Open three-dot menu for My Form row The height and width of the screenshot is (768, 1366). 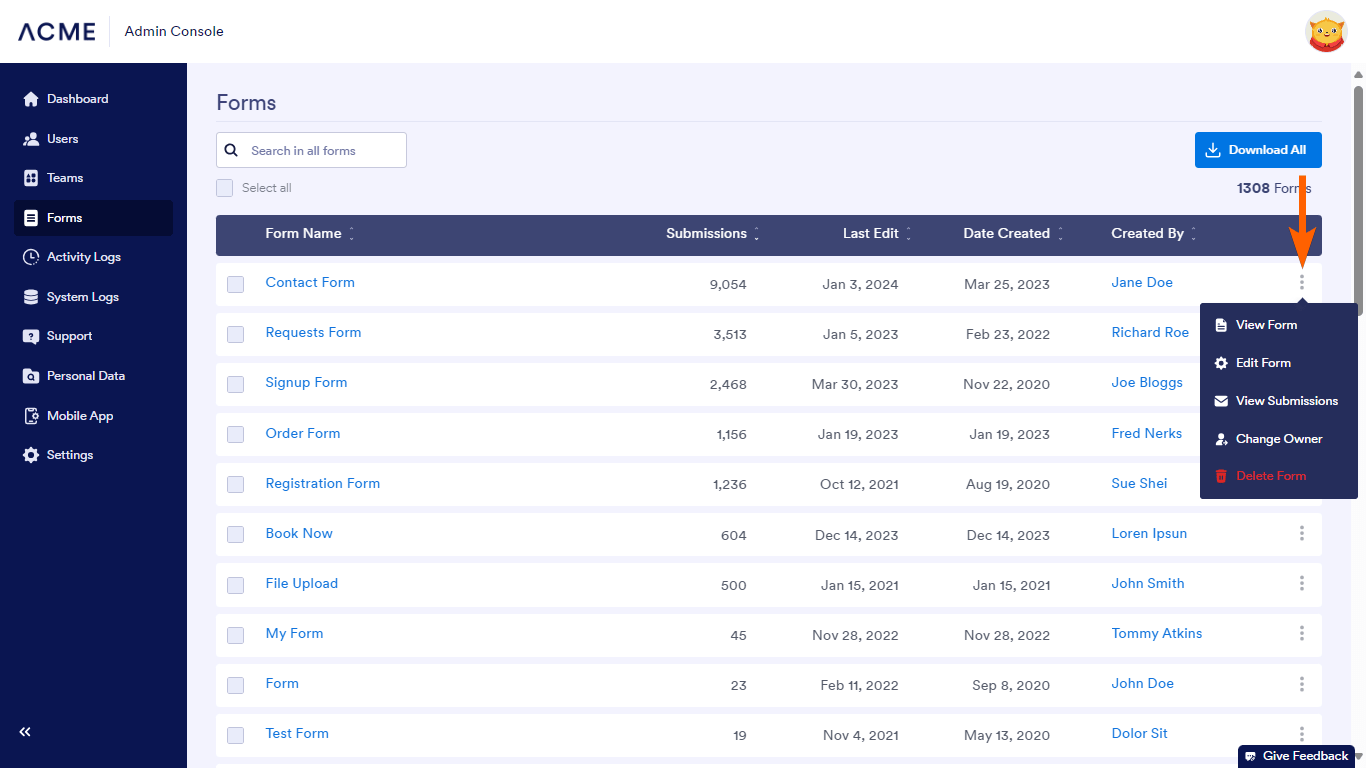(x=1301, y=634)
